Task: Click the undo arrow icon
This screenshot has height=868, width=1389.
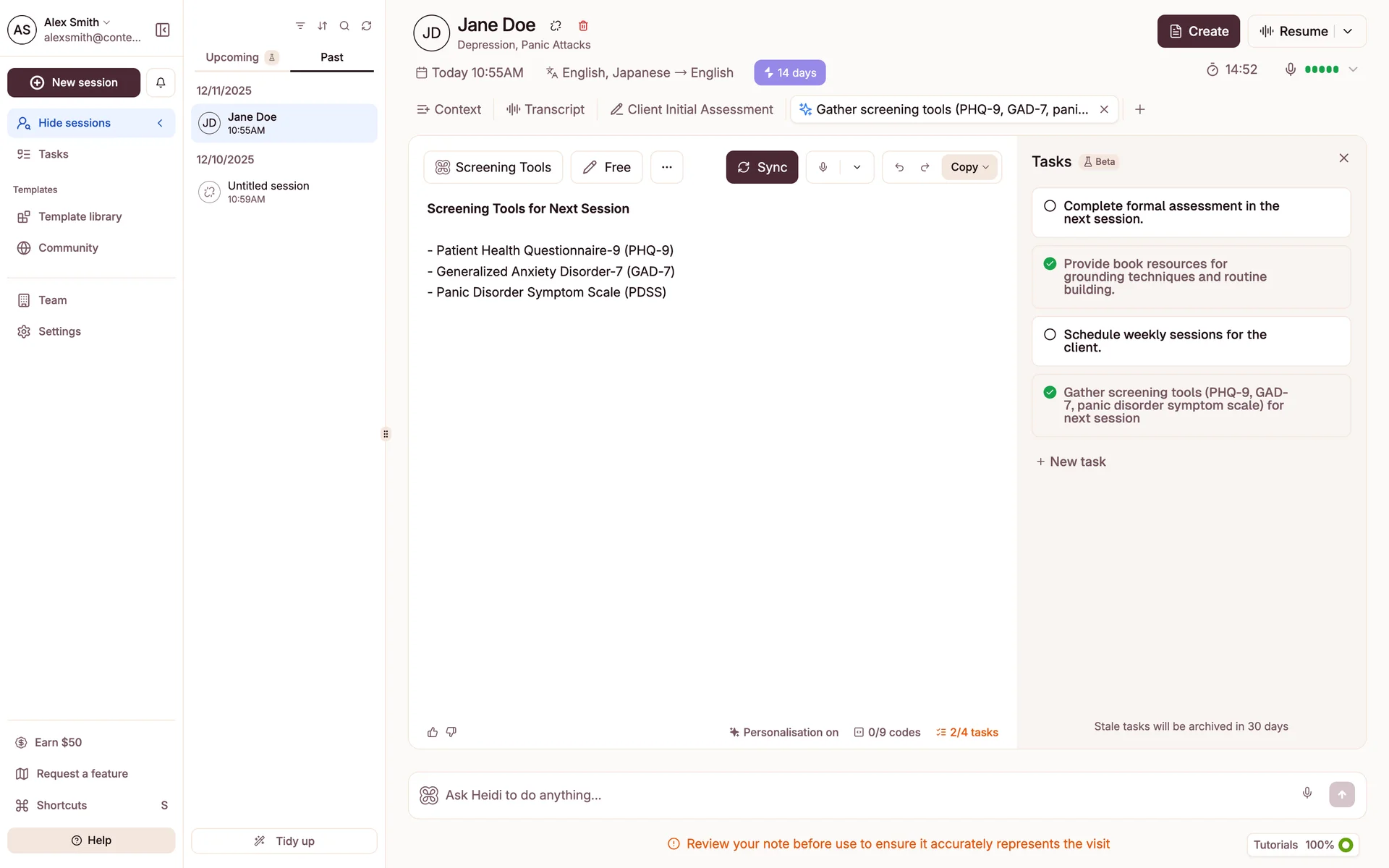Action: tap(899, 167)
